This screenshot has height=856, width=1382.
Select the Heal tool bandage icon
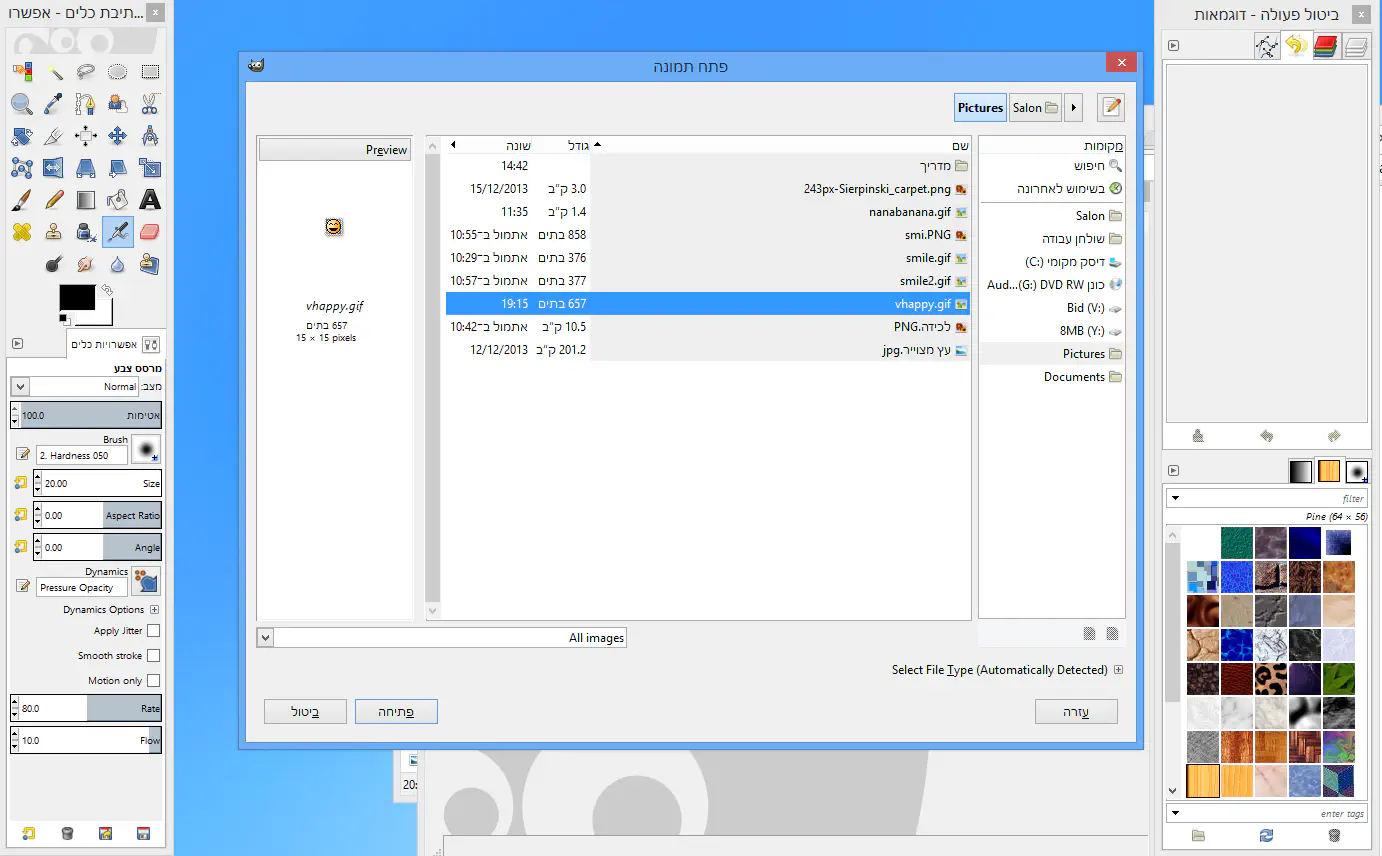point(21,232)
